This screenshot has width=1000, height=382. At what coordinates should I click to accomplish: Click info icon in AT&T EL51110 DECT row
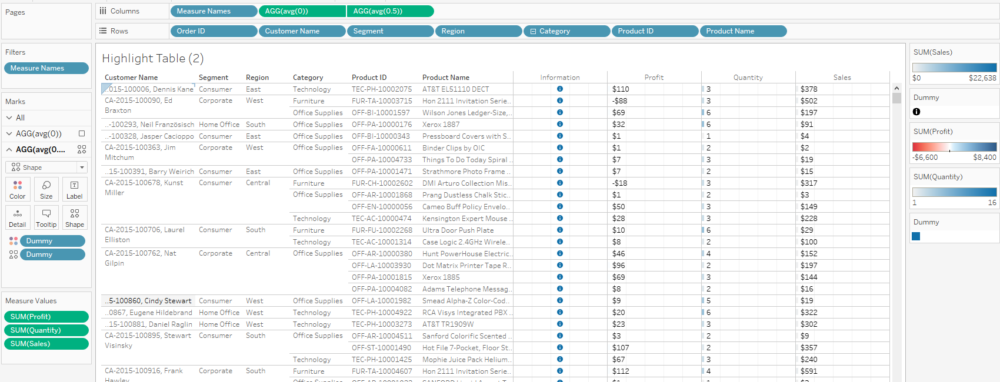click(x=560, y=89)
